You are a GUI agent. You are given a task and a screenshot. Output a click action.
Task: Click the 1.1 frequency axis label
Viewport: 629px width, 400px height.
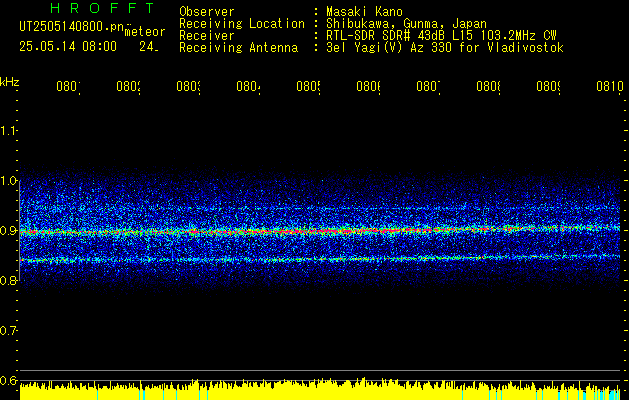[x=8, y=130]
